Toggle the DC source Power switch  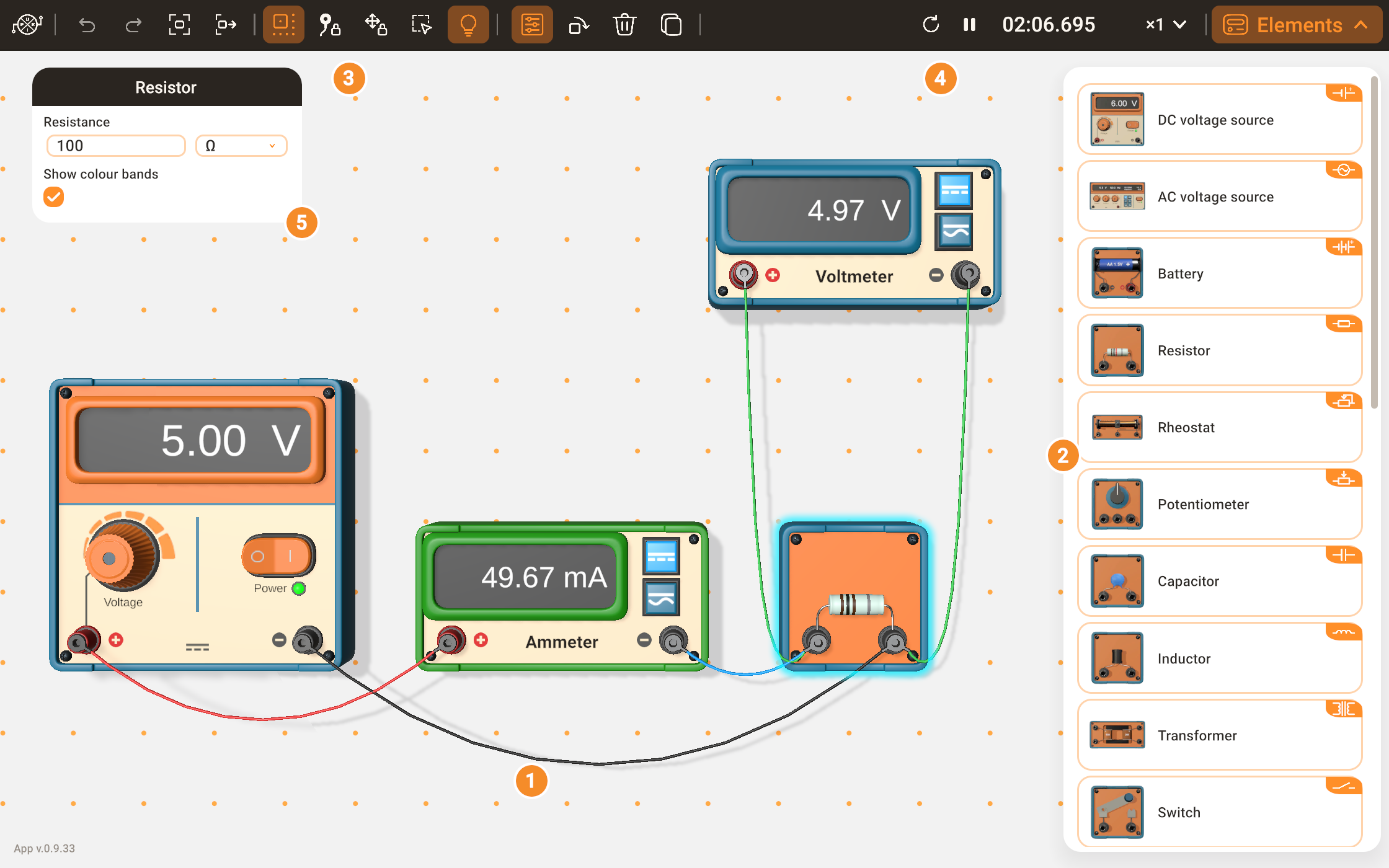pyautogui.click(x=278, y=556)
